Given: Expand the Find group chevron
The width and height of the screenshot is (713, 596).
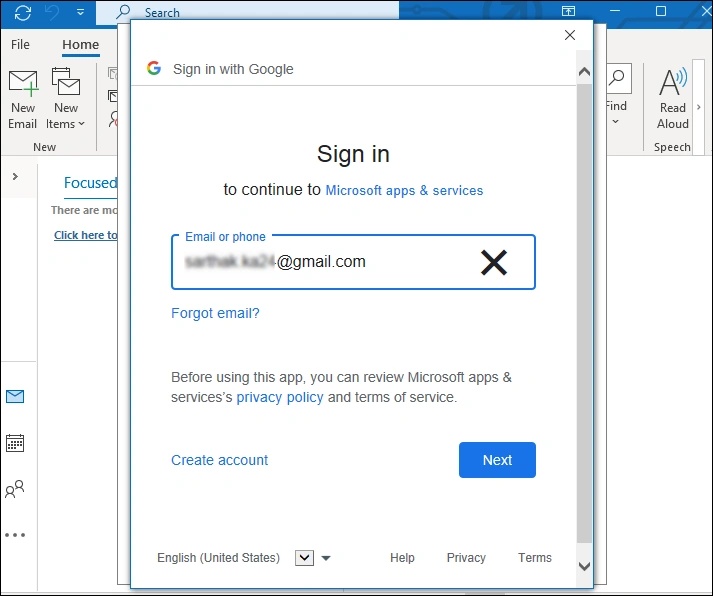Looking at the screenshot, I should click(x=615, y=121).
